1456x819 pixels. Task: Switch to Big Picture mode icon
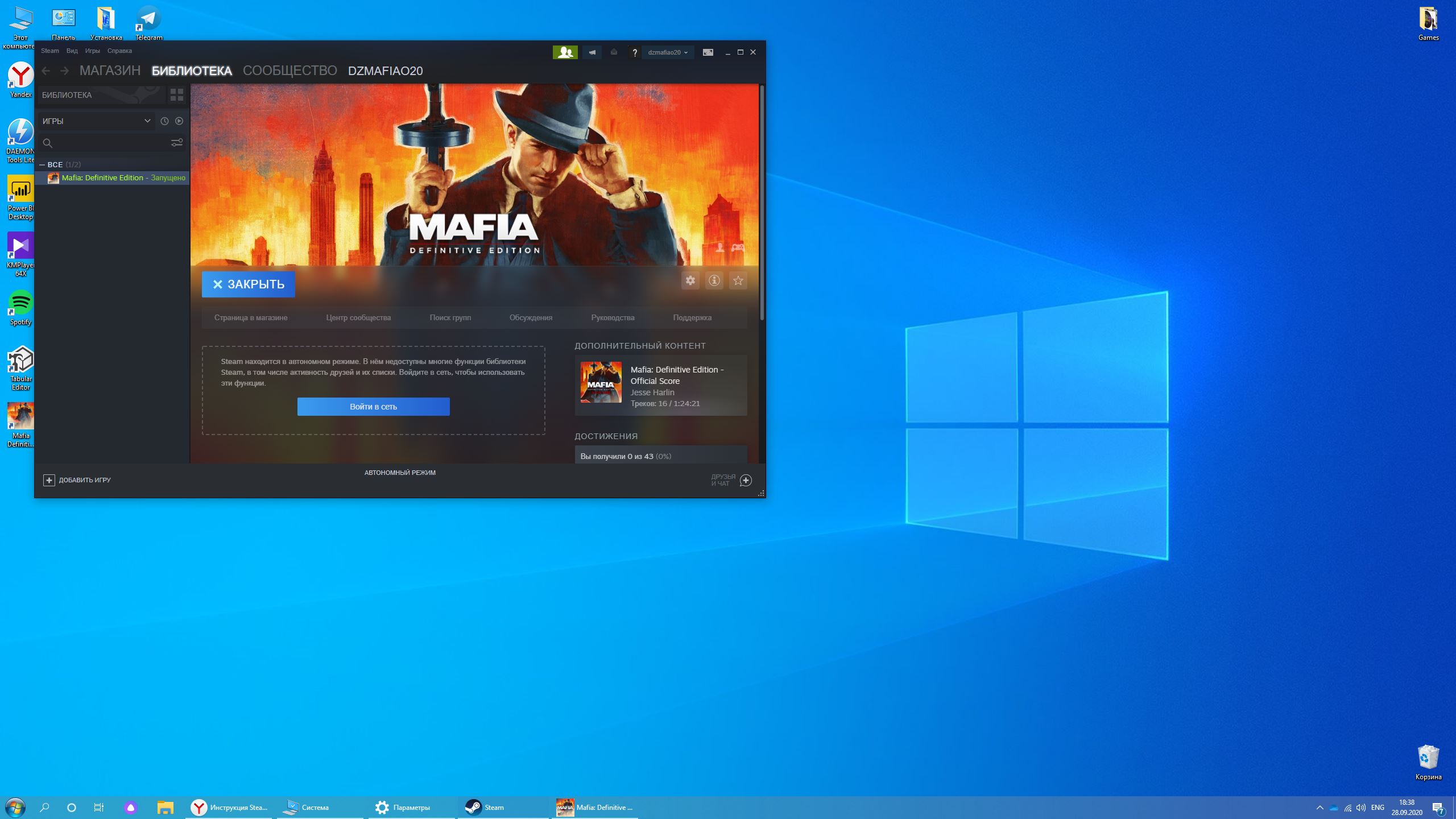point(708,52)
